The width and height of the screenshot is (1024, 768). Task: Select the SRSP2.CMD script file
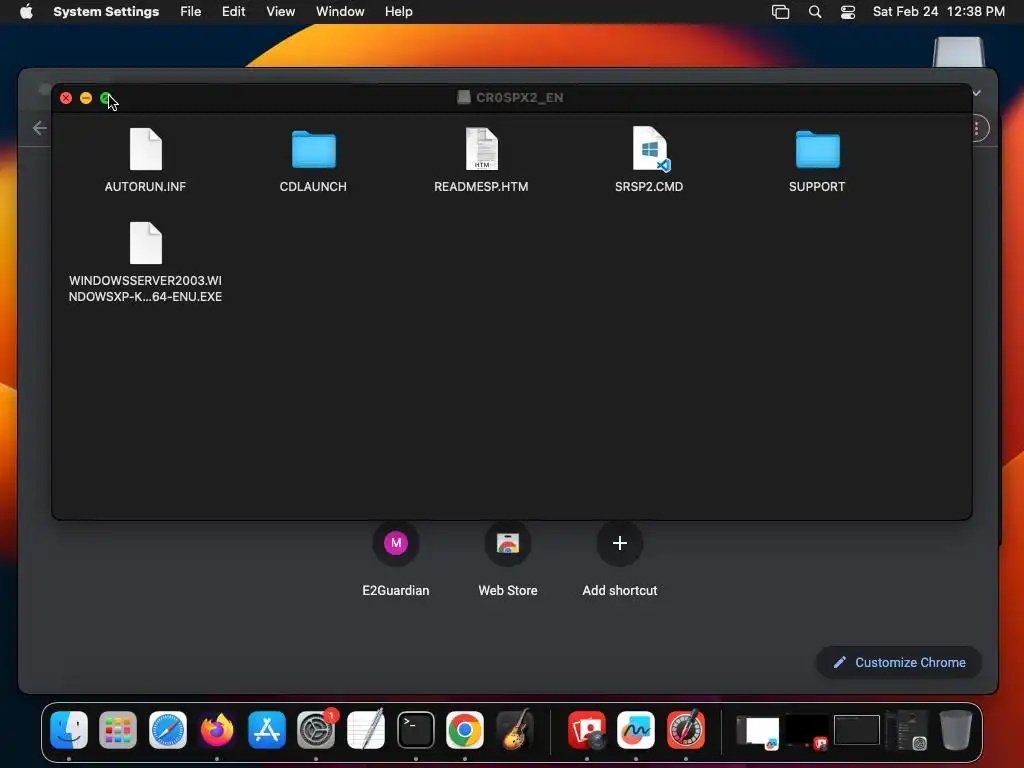pos(650,150)
